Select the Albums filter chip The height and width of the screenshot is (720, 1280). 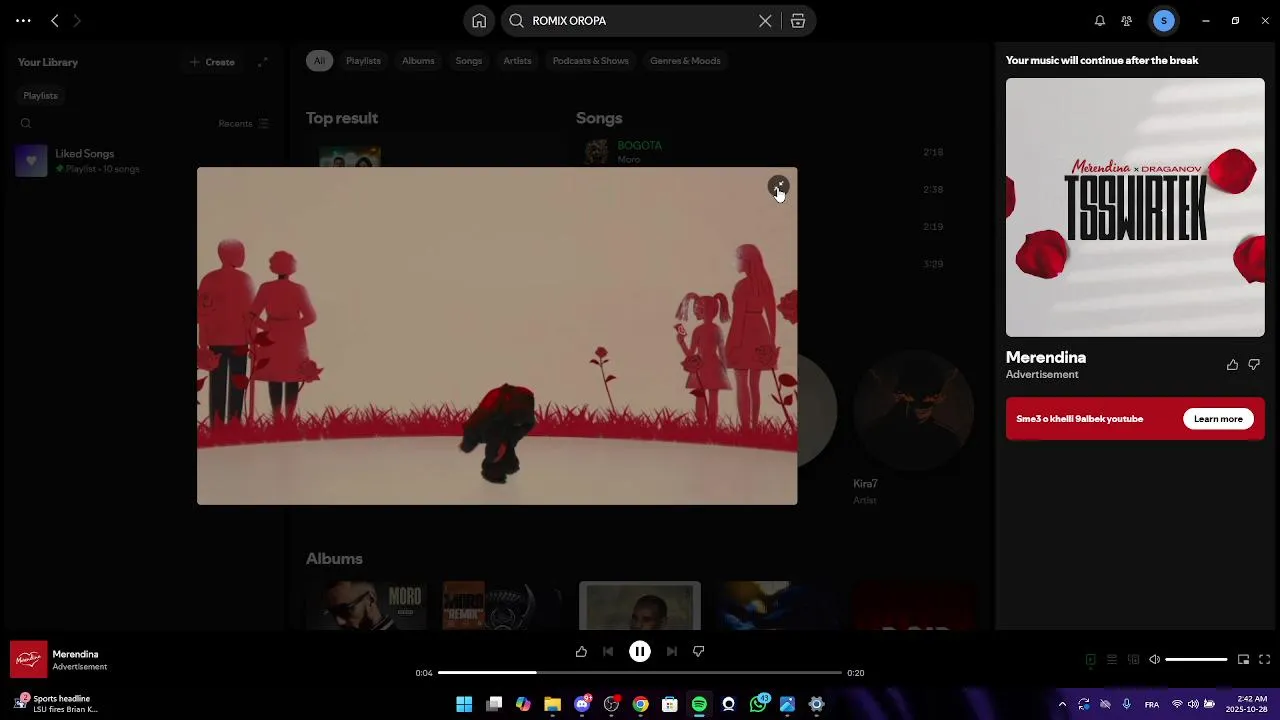click(x=418, y=61)
